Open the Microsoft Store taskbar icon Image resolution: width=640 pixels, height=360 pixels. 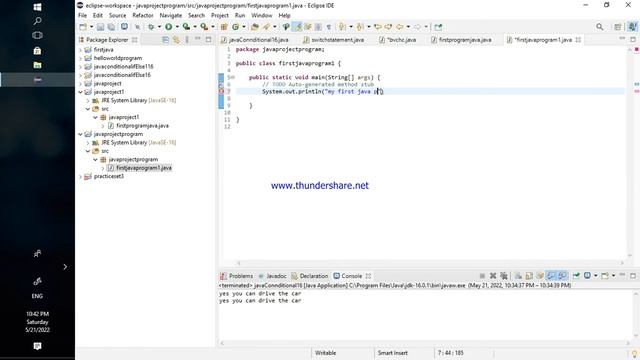(x=37, y=51)
